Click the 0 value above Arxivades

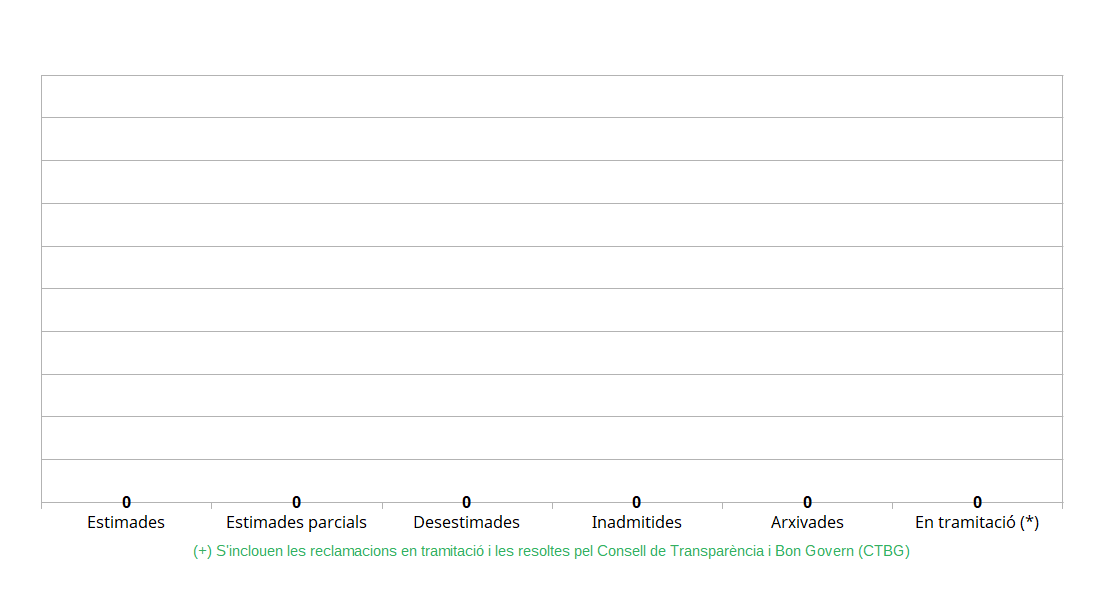807,502
